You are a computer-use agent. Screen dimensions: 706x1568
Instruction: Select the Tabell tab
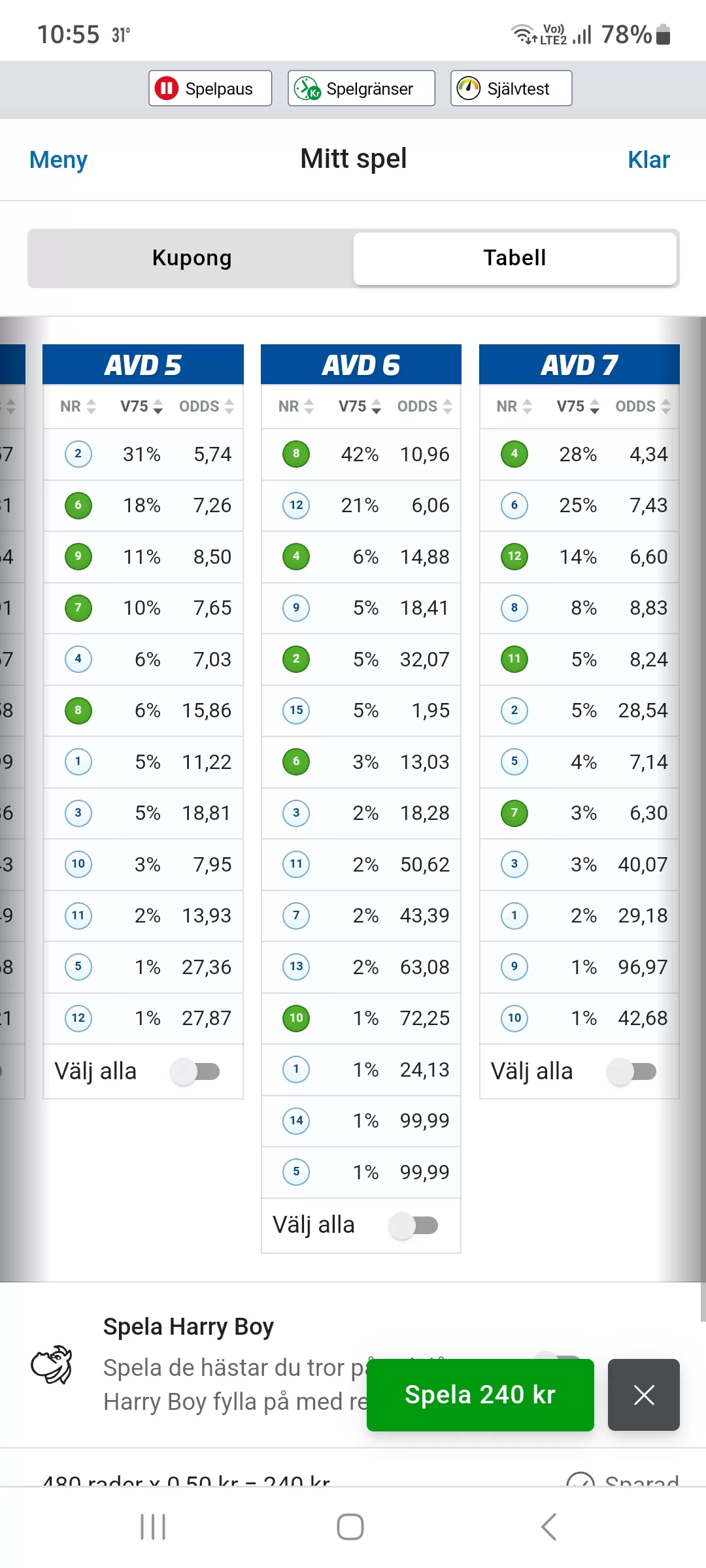point(514,258)
